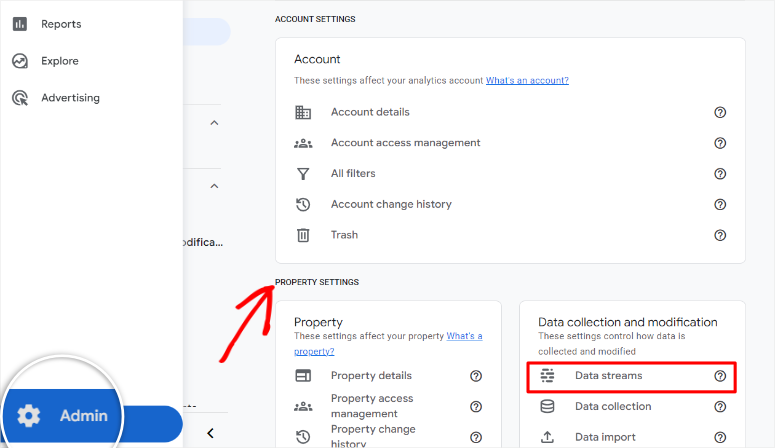Collapse the admin side panel arrow
The height and width of the screenshot is (448, 775).
[211, 433]
